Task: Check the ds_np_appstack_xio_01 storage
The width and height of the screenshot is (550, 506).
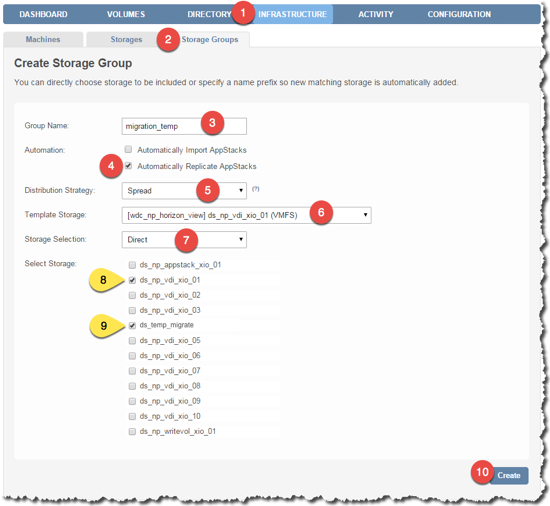Action: click(132, 265)
